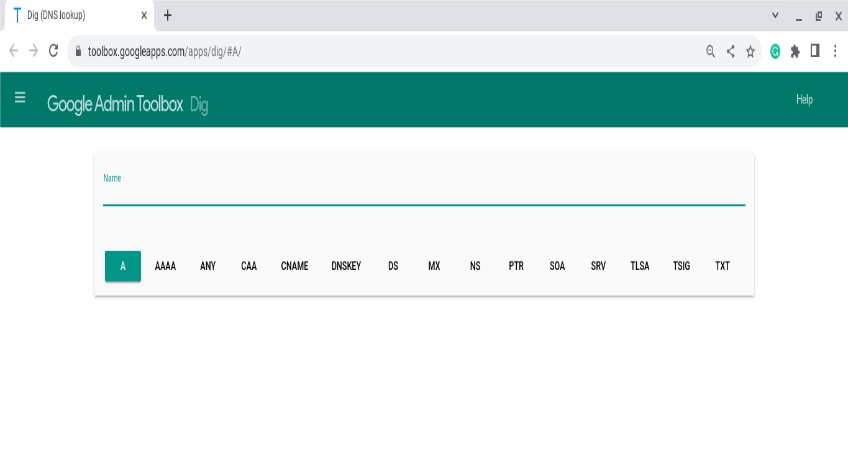Select the A record type

(x=123, y=266)
